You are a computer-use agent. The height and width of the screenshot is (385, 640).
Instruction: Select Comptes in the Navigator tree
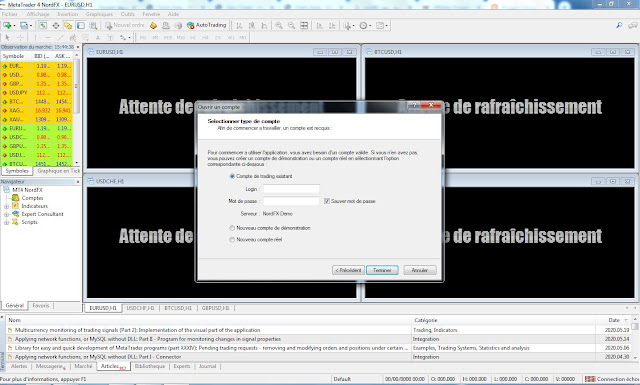[x=32, y=198]
